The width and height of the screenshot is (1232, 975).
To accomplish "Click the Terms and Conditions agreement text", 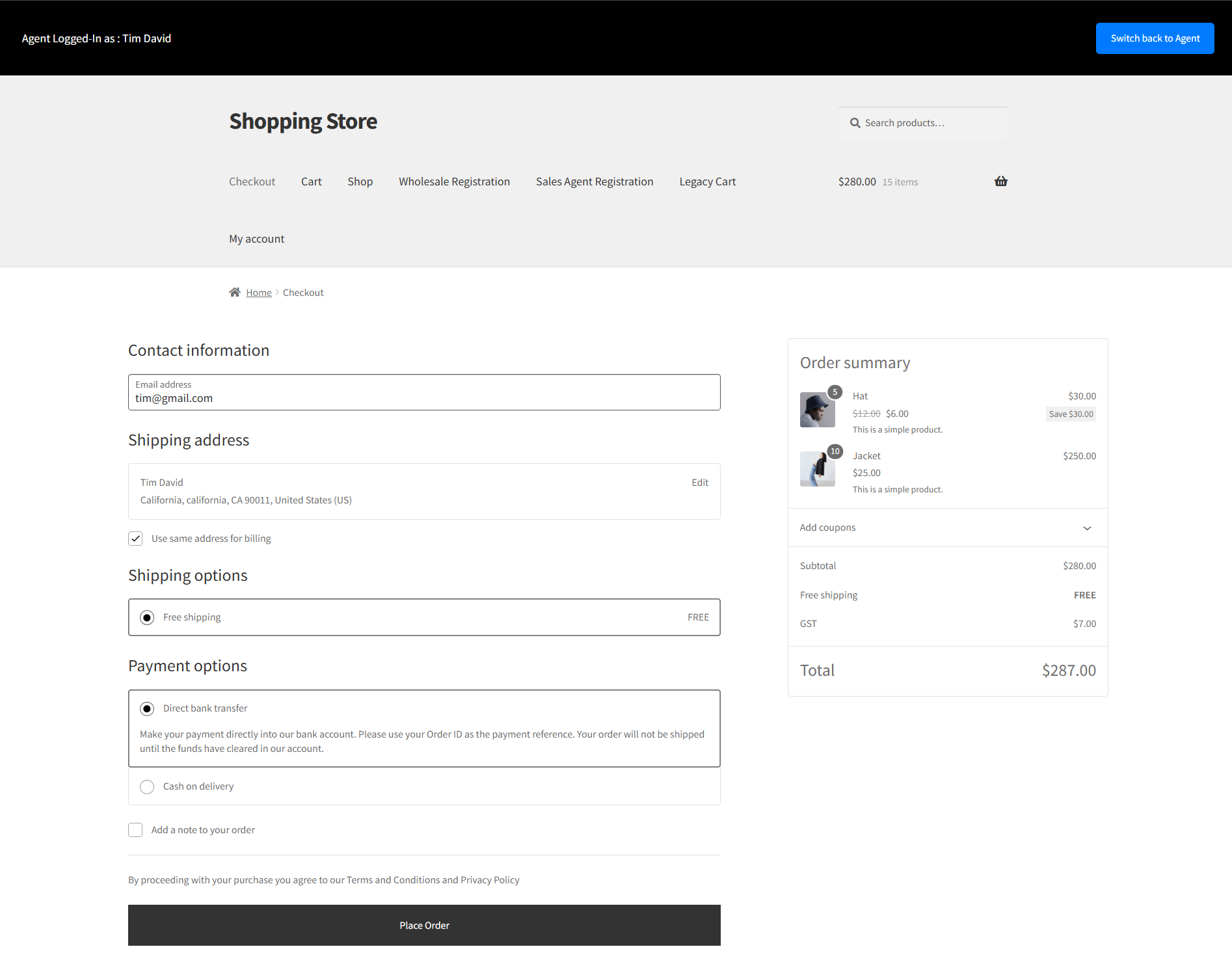I will [324, 880].
